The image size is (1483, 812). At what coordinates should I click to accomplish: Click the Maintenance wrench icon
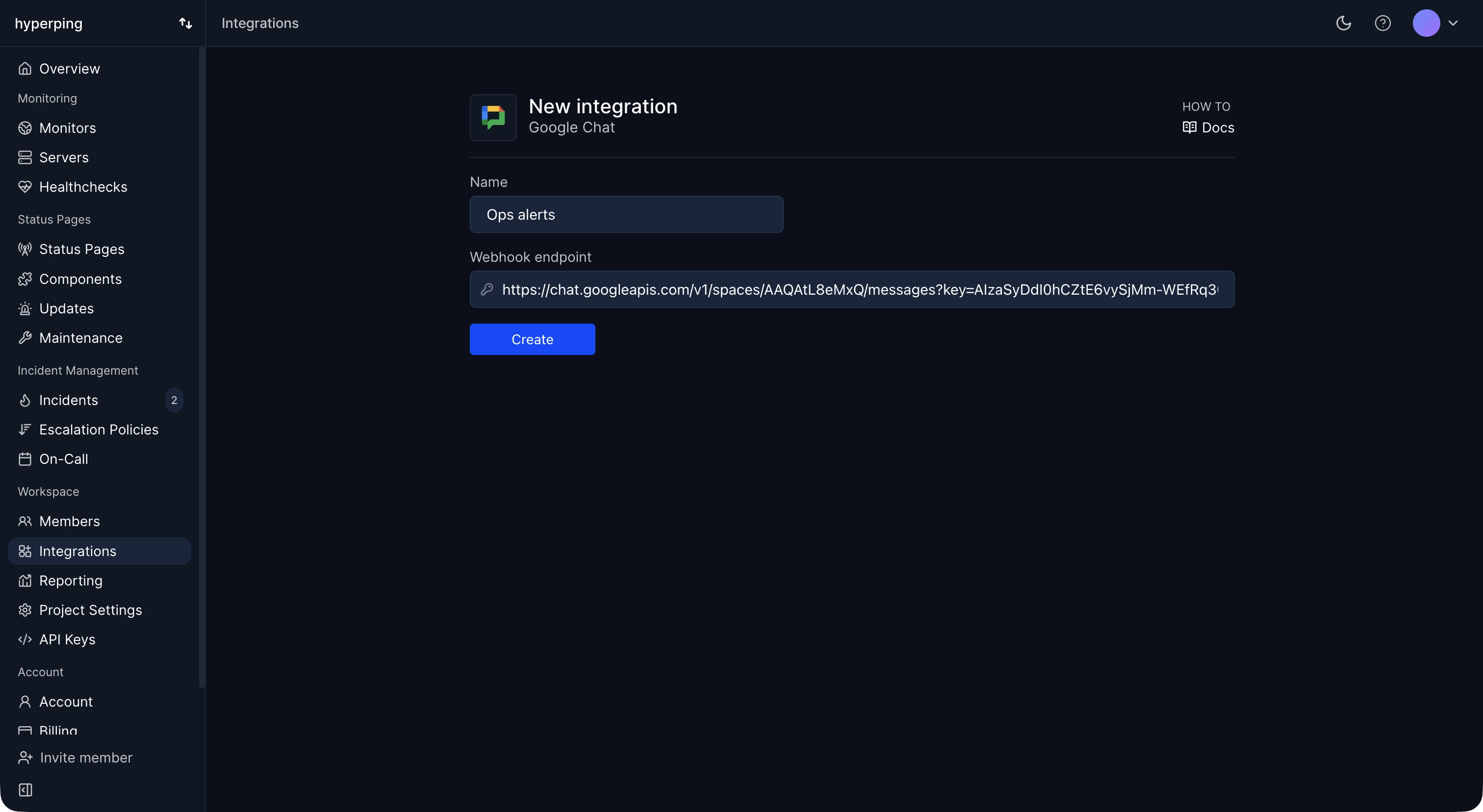(x=25, y=338)
